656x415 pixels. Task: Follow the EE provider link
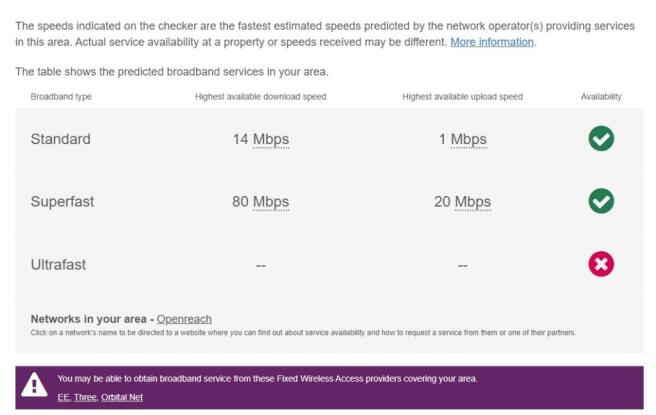click(63, 397)
